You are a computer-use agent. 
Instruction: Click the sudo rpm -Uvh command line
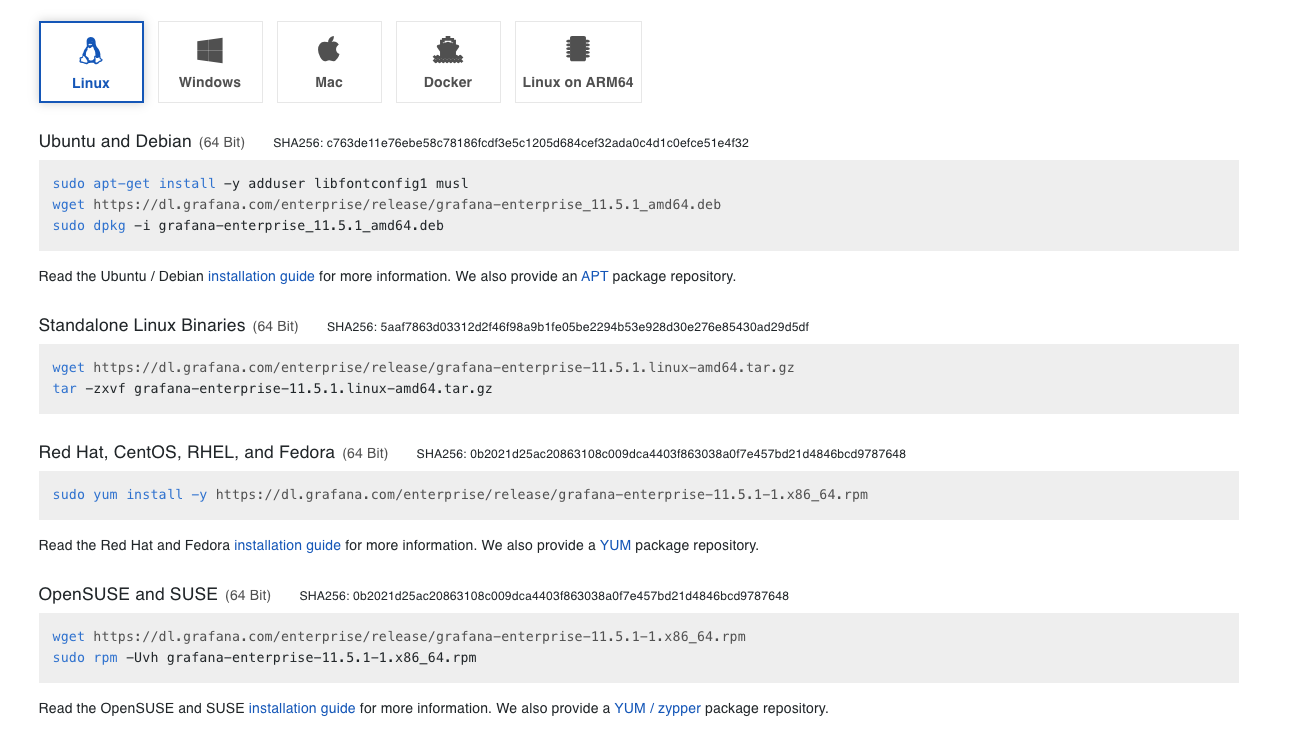coord(264,657)
